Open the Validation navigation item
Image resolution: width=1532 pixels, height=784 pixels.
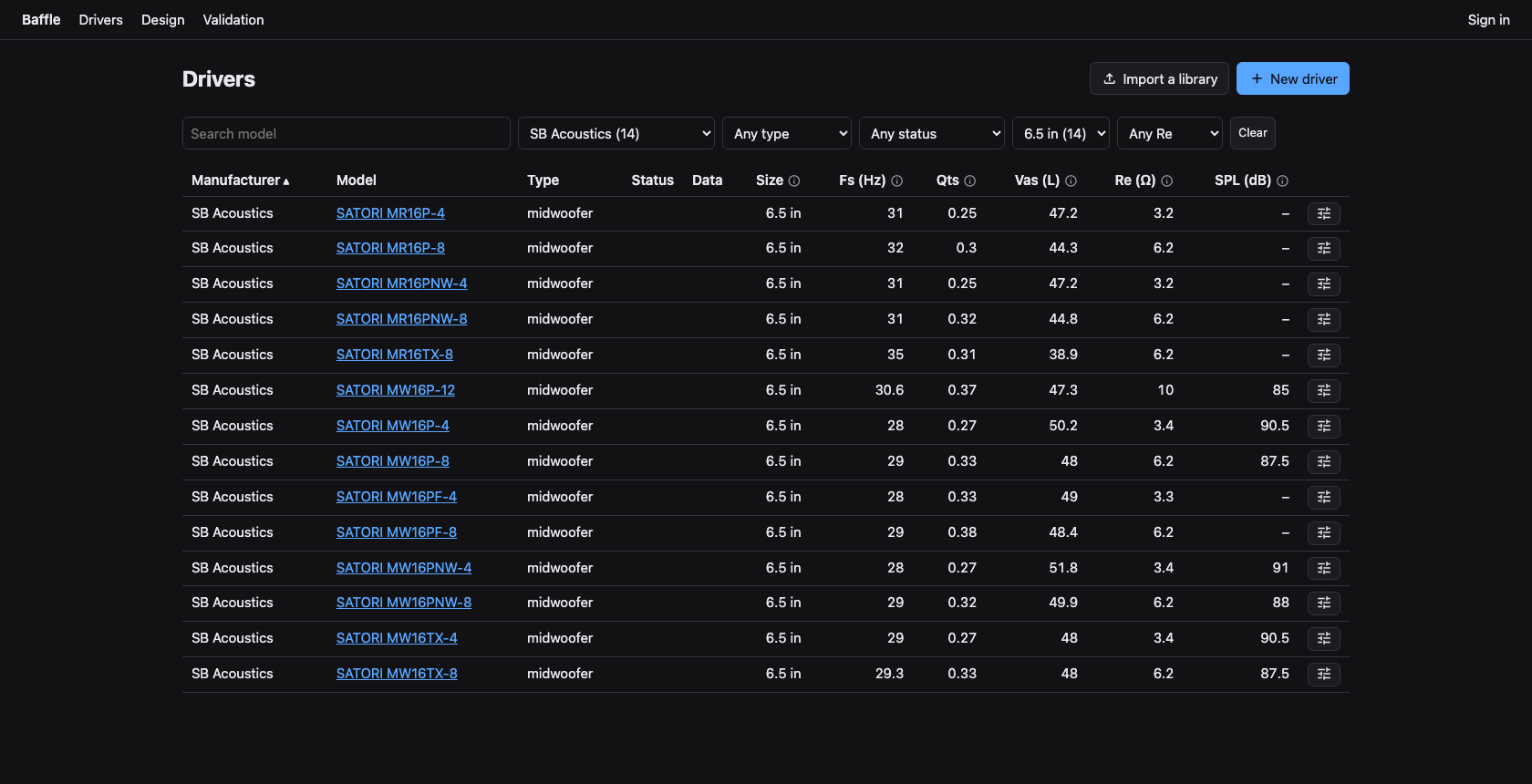233,20
